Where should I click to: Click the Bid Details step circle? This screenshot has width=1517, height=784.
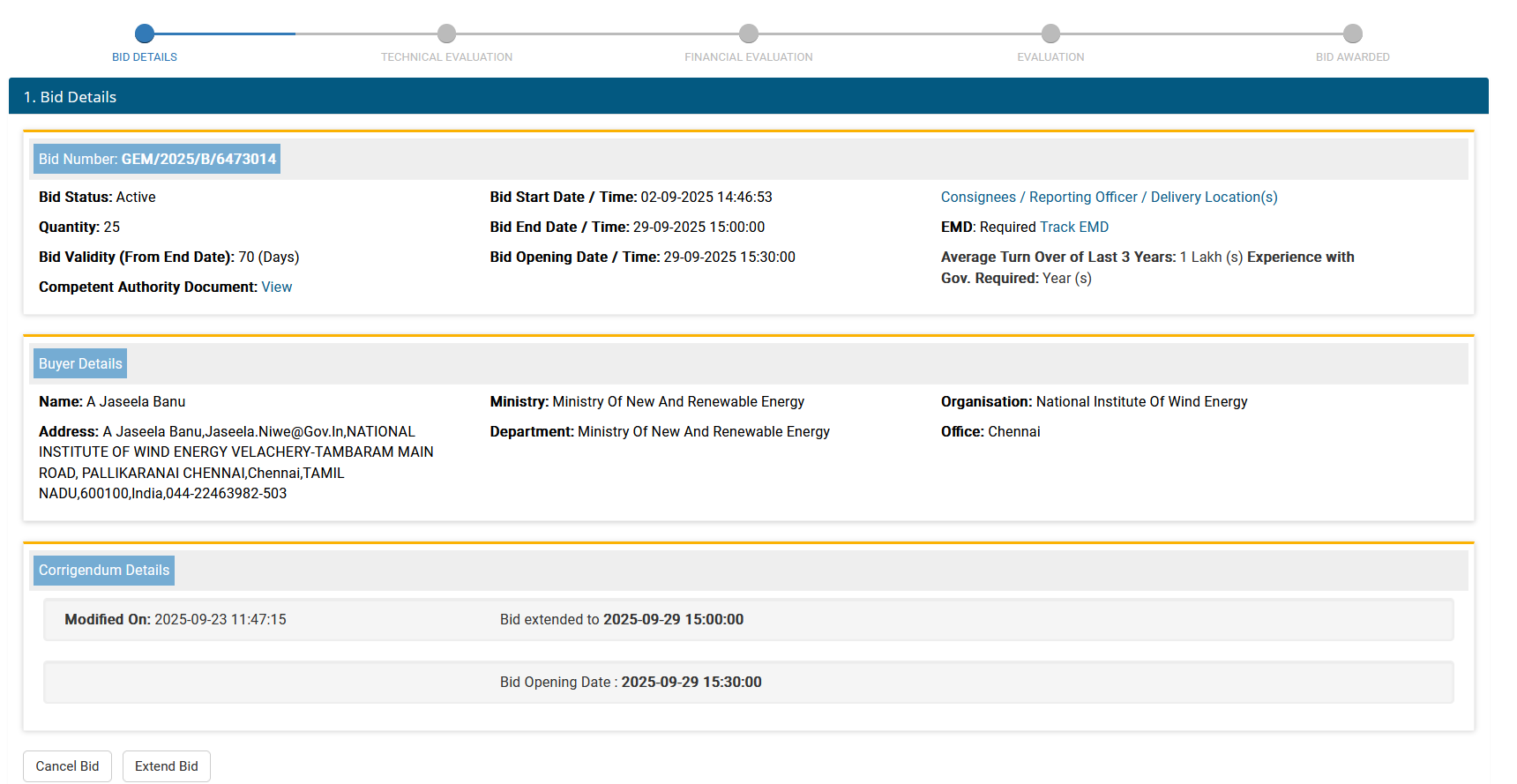point(145,34)
